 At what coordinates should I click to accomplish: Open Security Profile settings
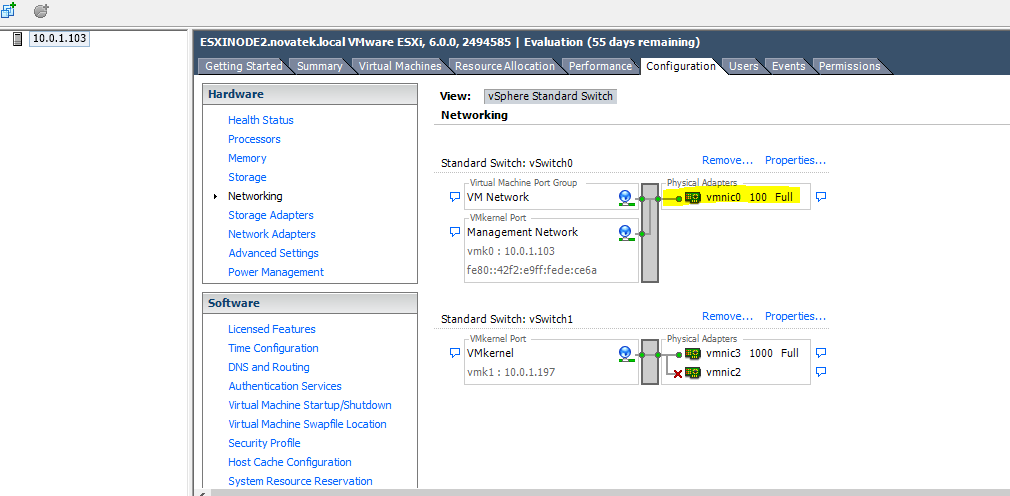pyautogui.click(x=264, y=443)
